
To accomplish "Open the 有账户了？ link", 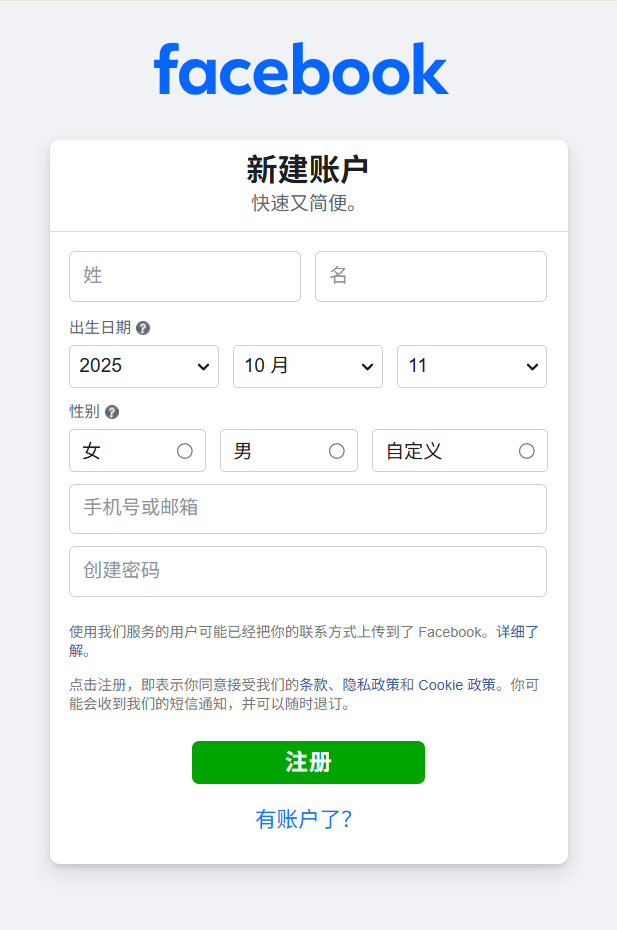I will pyautogui.click(x=304, y=820).
